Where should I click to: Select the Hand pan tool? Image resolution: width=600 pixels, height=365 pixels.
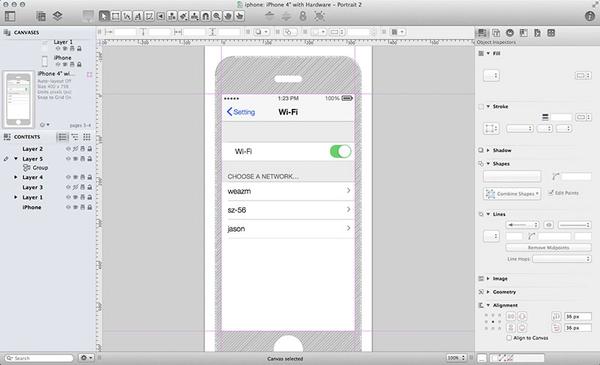228,16
